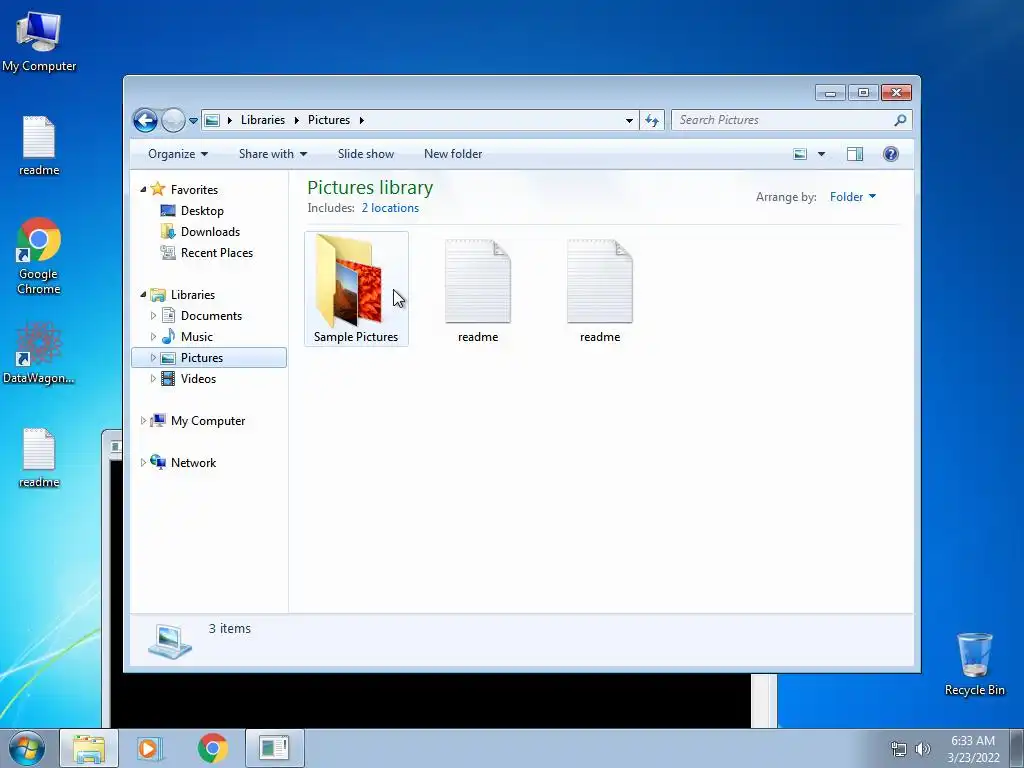Go back with the blue Back arrow
The height and width of the screenshot is (768, 1024).
point(145,120)
